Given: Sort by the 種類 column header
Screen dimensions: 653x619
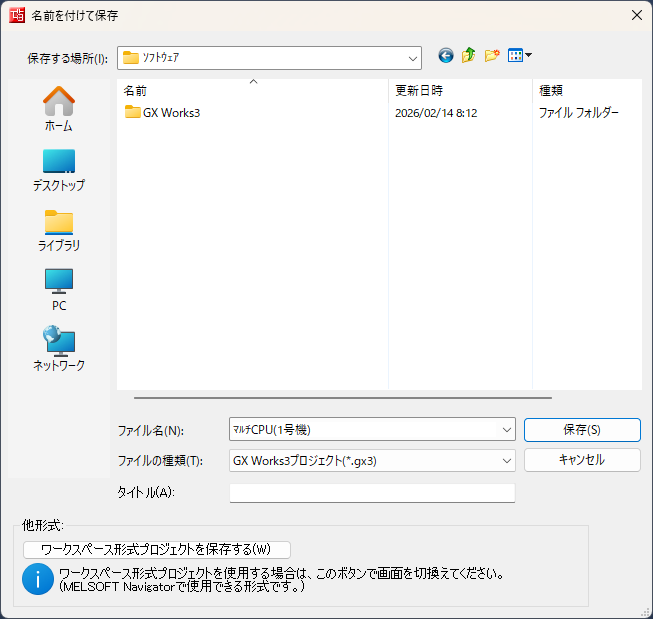Looking at the screenshot, I should [x=587, y=90].
